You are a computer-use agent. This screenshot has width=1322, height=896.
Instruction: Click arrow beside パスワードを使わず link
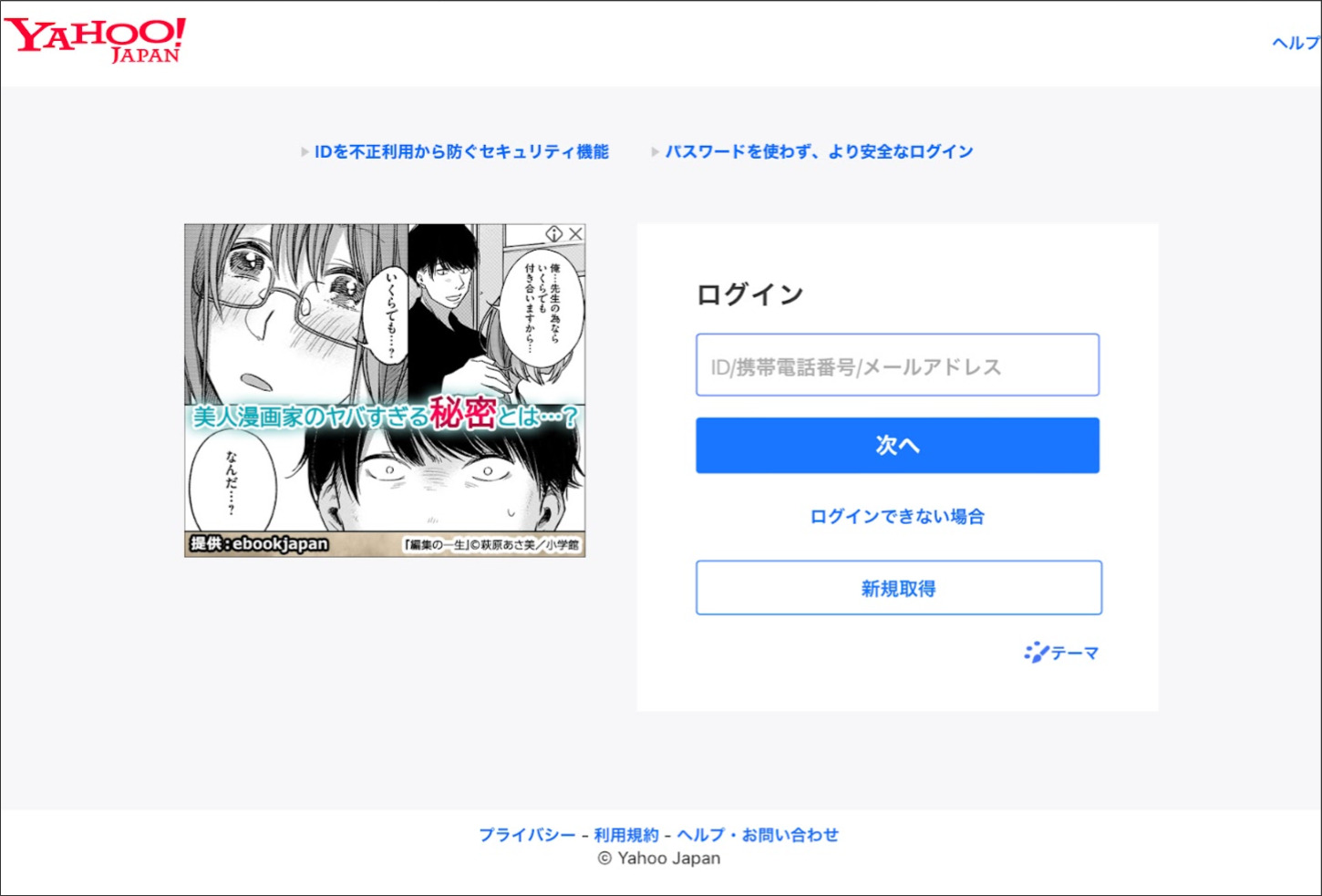click(x=655, y=152)
